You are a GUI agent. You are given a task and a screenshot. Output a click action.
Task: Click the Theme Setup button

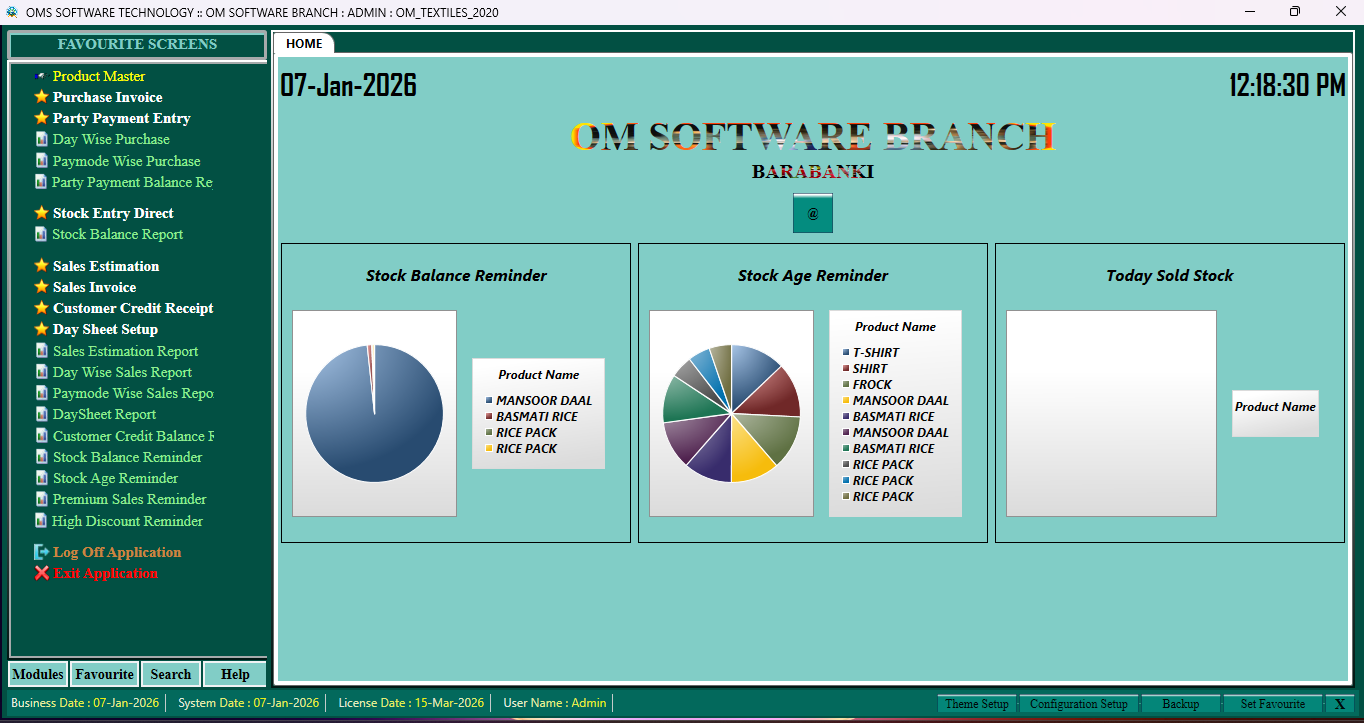[x=975, y=703]
